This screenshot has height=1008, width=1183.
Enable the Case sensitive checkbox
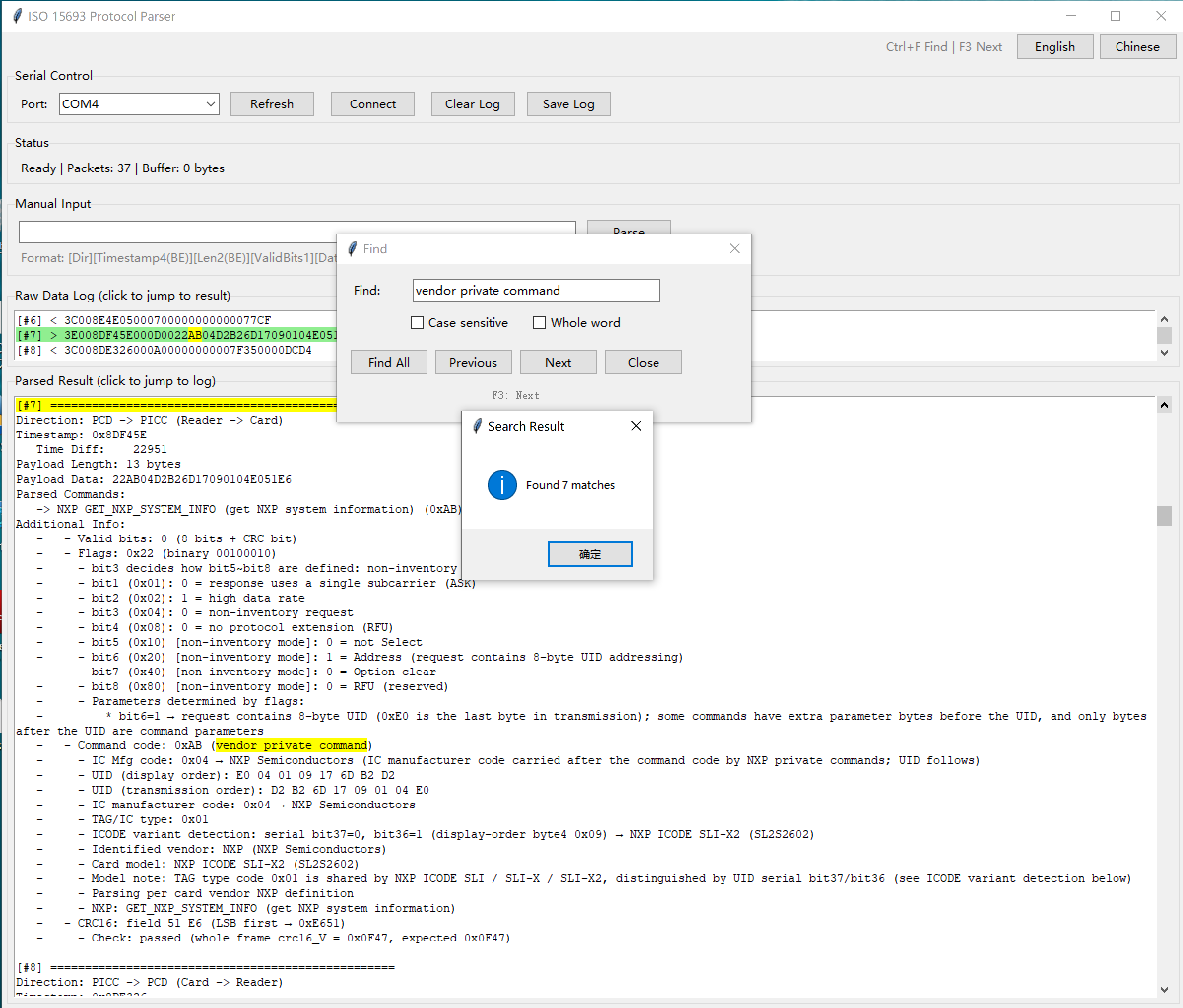(417, 323)
